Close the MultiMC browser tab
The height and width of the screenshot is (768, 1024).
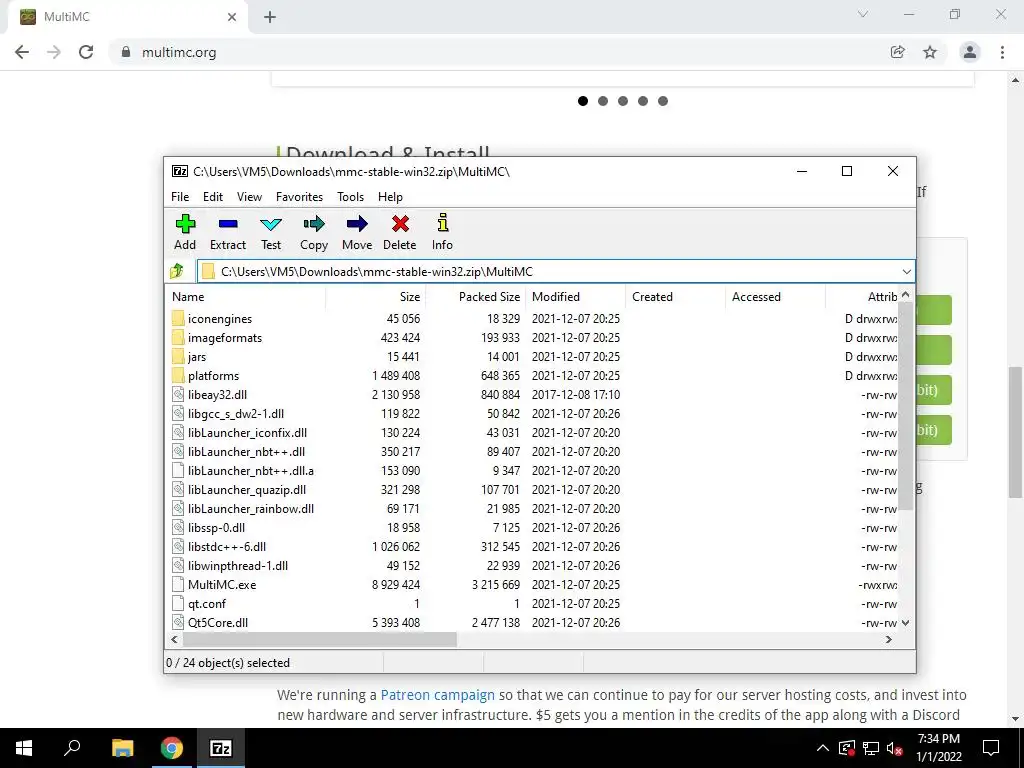pos(232,17)
